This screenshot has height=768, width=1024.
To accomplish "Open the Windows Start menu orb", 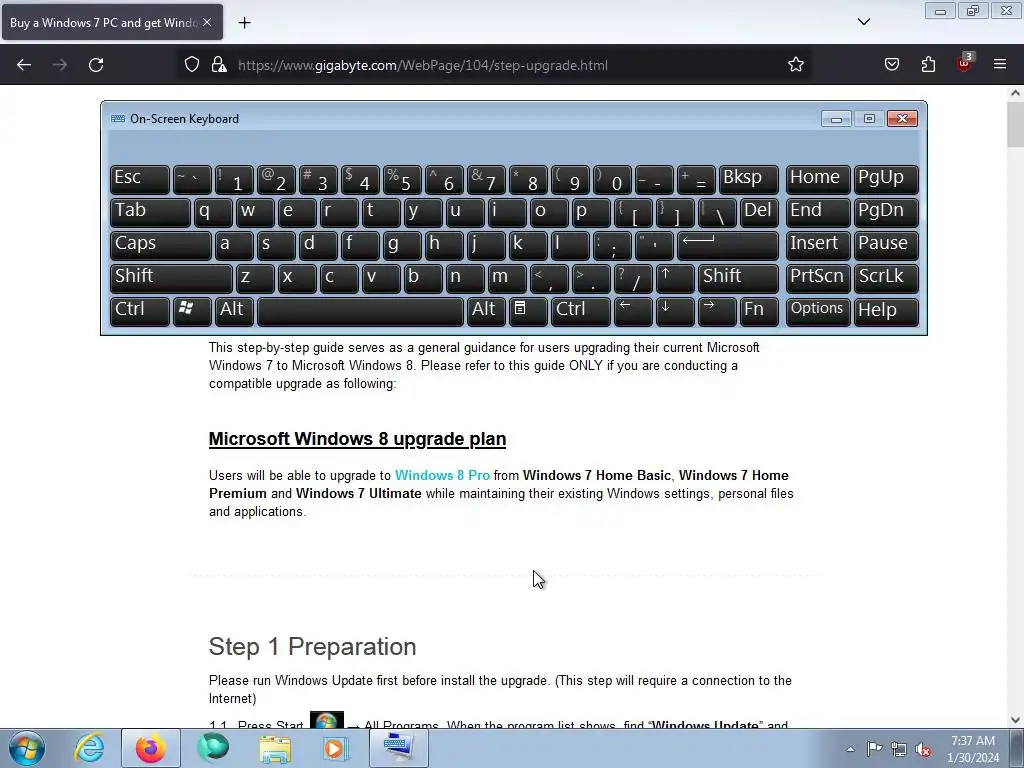I will pyautogui.click(x=27, y=748).
